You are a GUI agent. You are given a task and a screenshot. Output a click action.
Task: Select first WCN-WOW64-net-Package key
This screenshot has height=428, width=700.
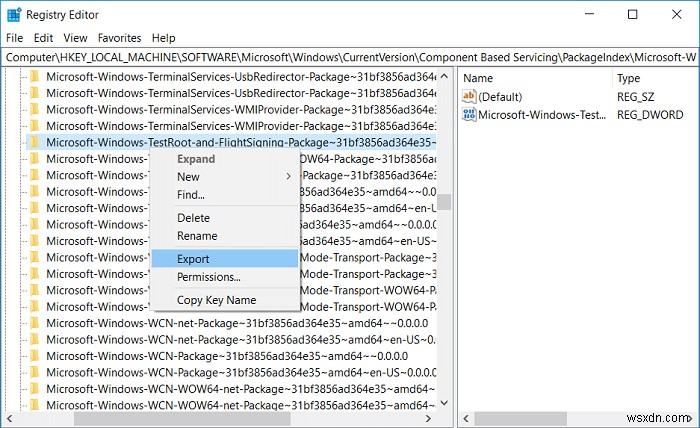coord(241,389)
